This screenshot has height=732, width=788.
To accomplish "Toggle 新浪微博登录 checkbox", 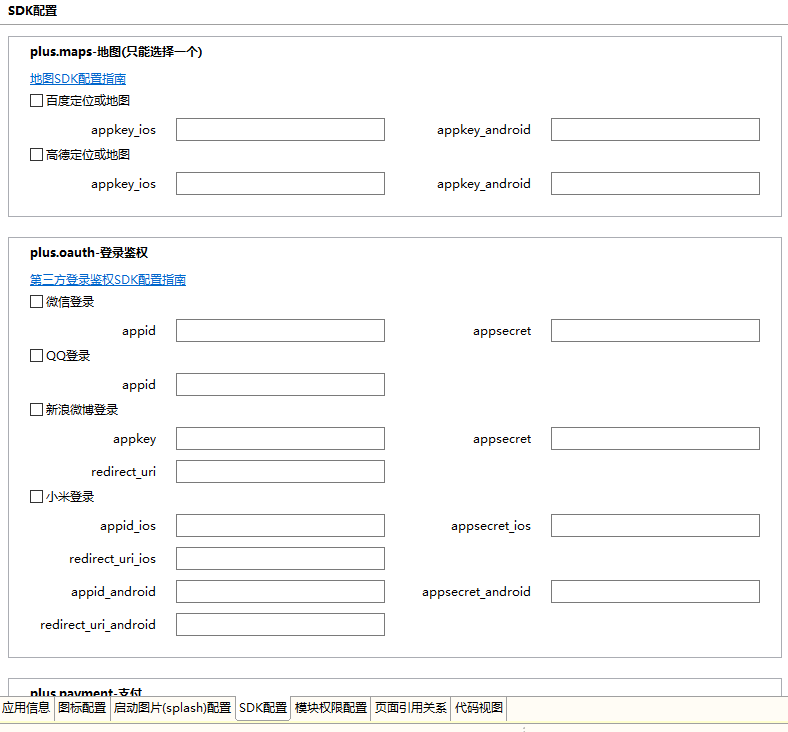I will click(x=36, y=409).
